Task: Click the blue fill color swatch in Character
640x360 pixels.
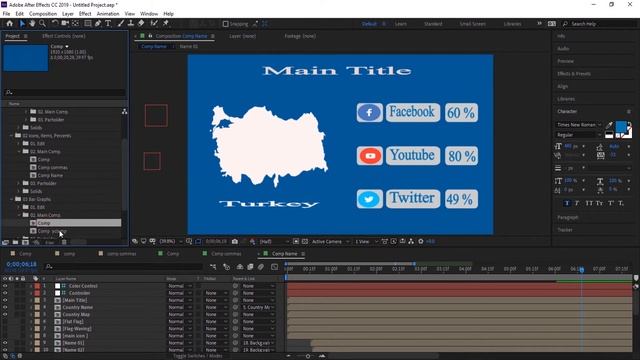Action: tap(620, 127)
